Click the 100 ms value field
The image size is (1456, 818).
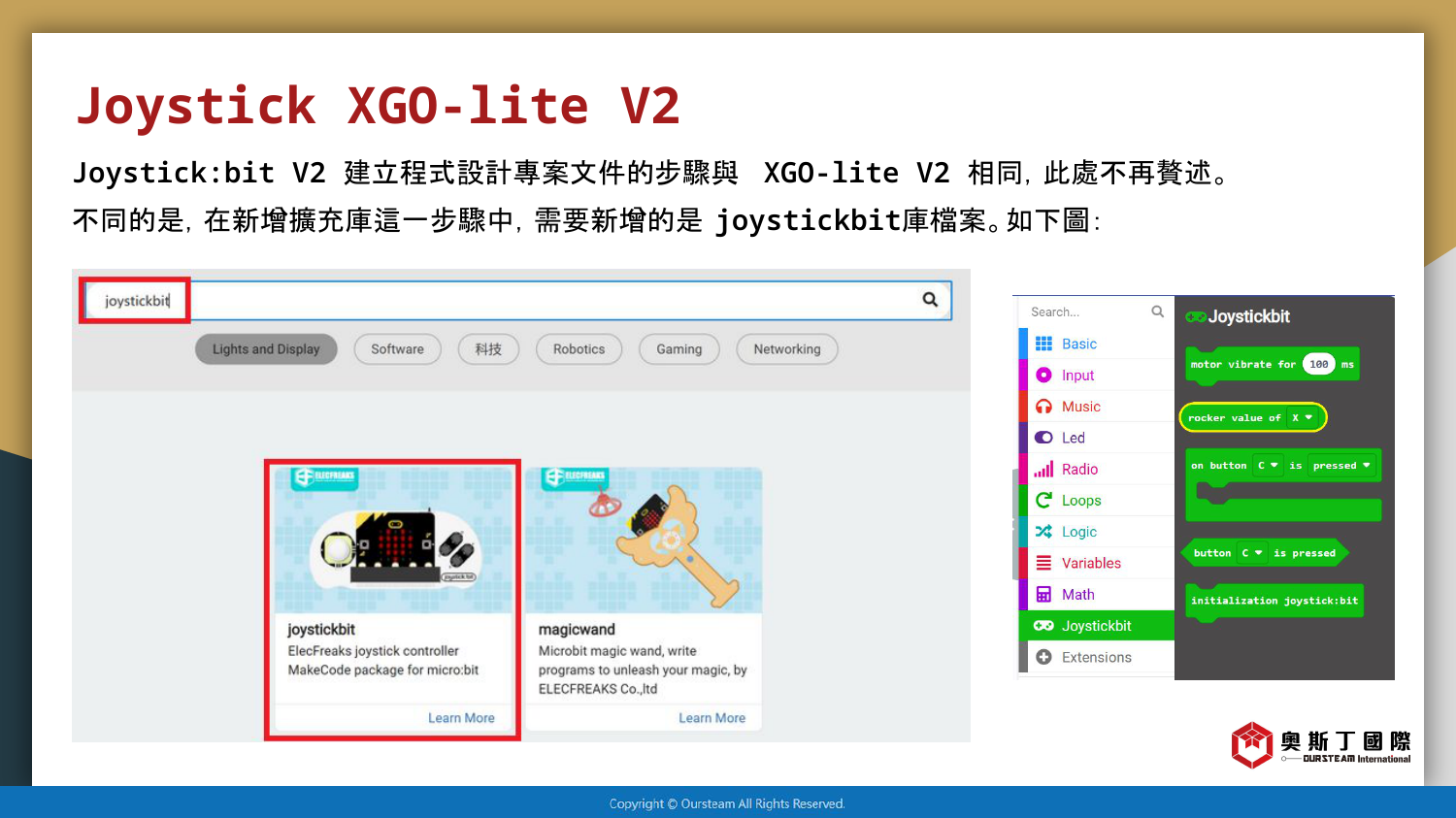pyautogui.click(x=1318, y=365)
